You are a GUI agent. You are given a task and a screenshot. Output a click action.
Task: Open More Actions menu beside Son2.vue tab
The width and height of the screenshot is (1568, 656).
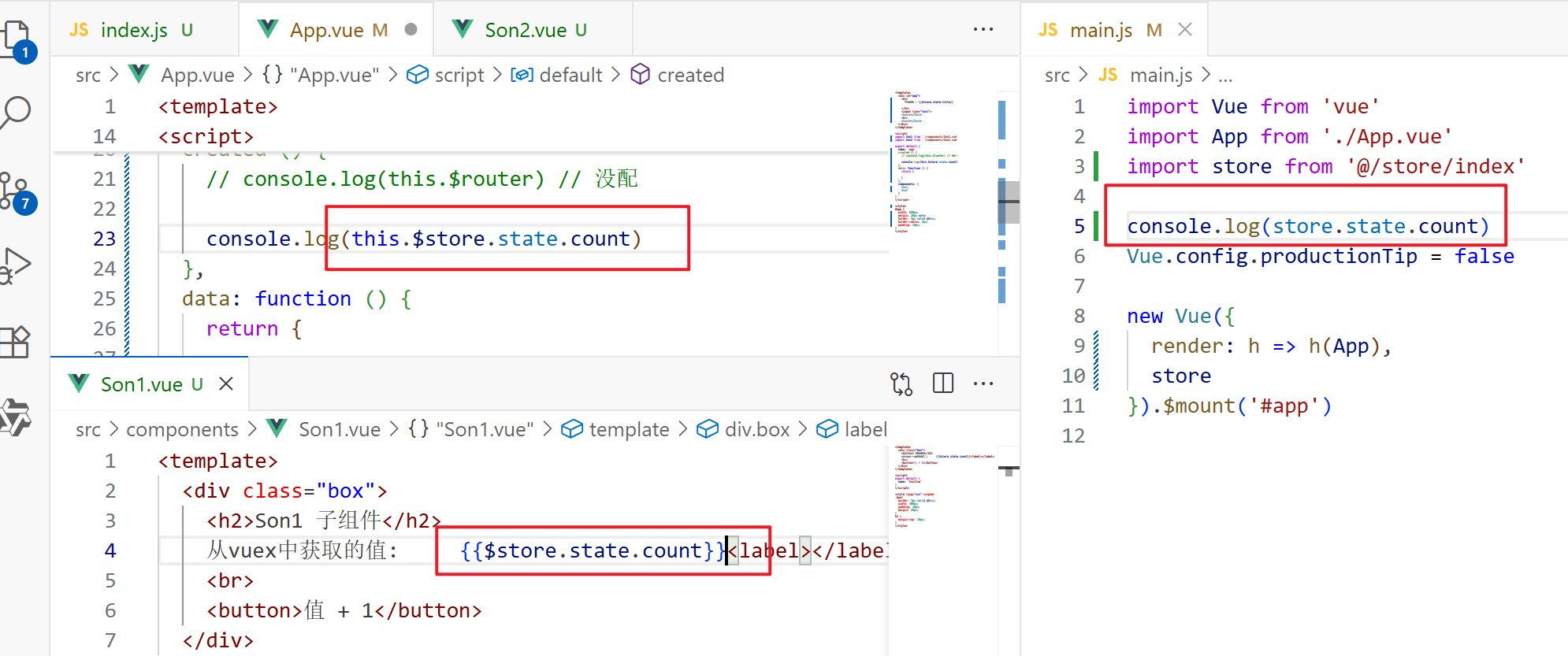[x=983, y=30]
